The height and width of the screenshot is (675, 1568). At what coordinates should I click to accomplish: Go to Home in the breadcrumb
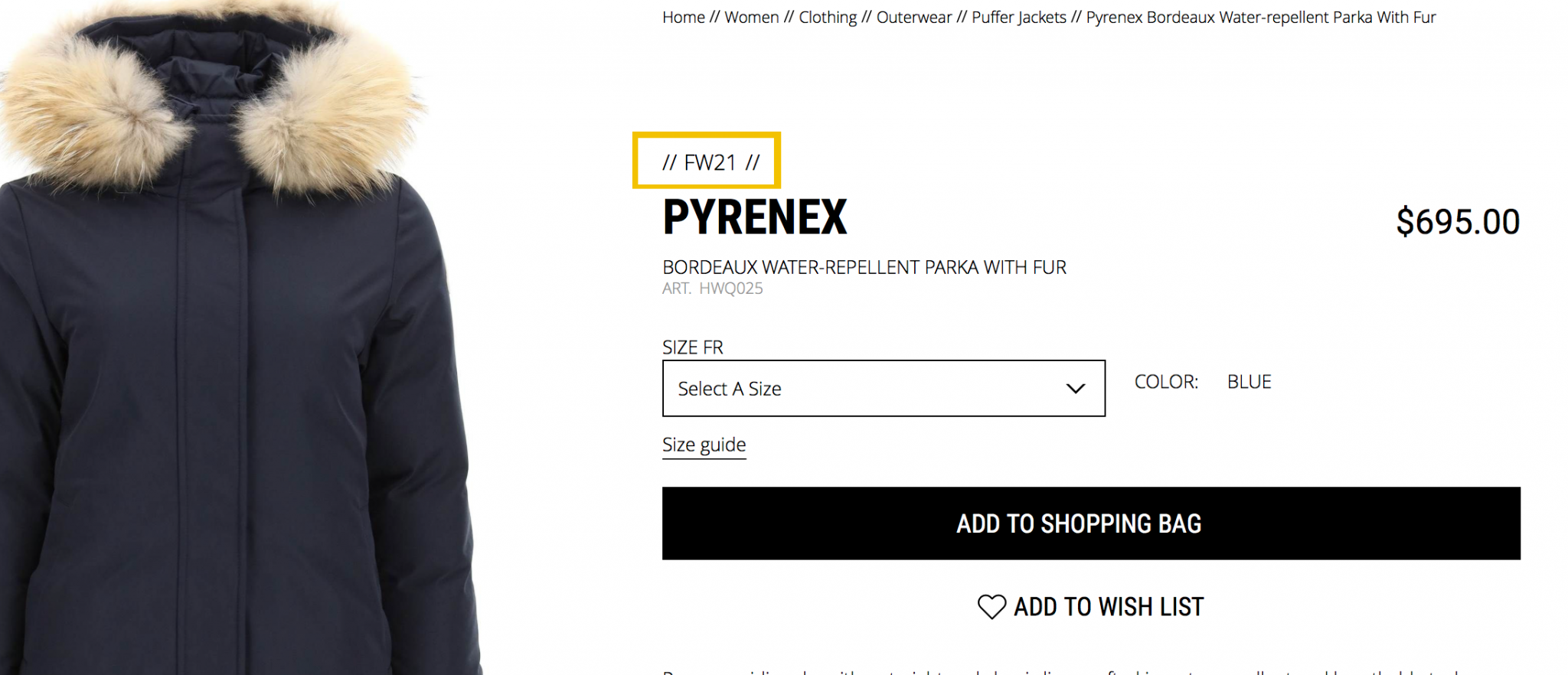[683, 18]
